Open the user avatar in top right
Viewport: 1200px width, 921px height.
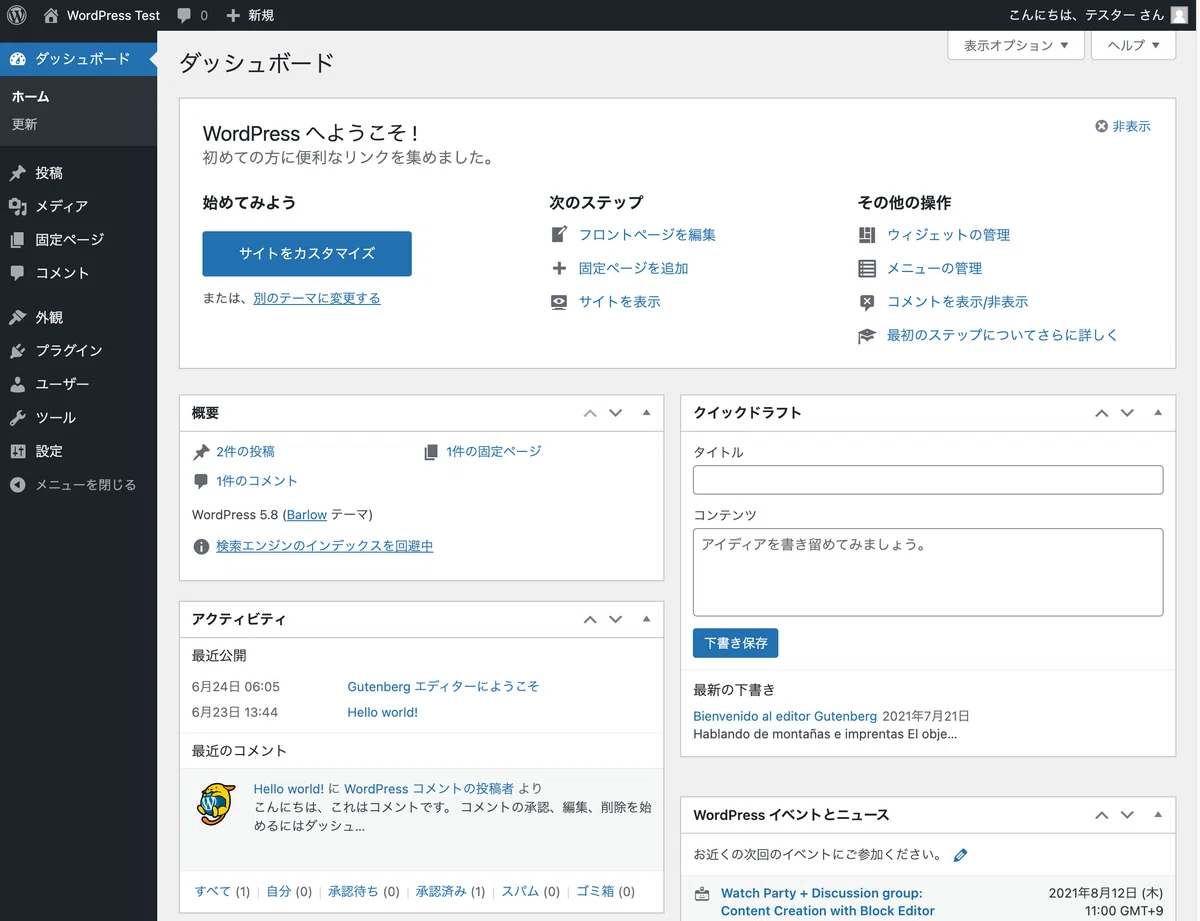tap(1179, 15)
